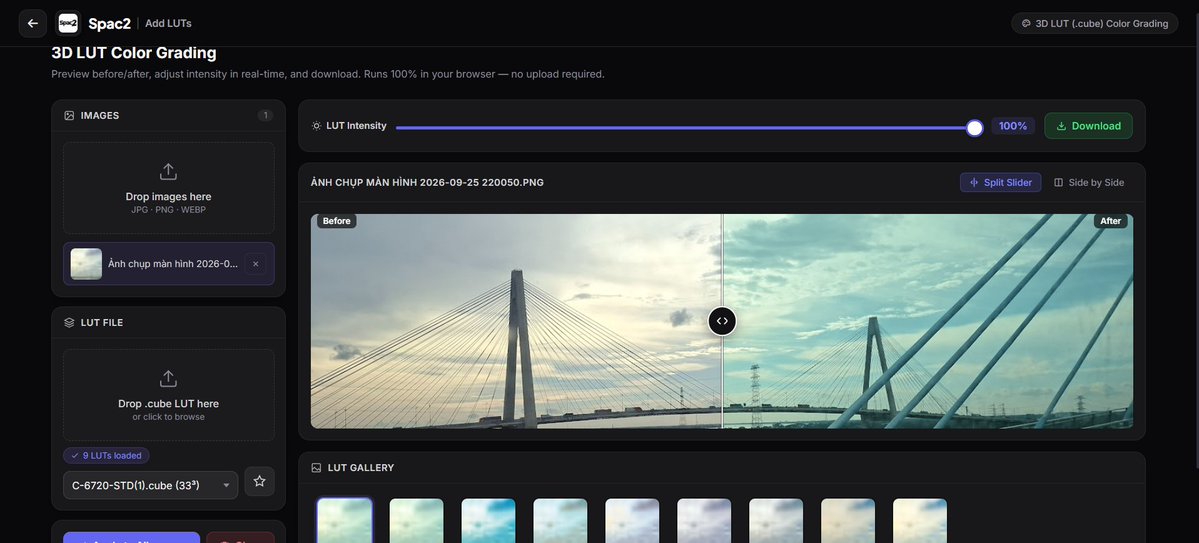This screenshot has height=543, width=1199.
Task: Select the sixth LUT gallery thumbnail
Action: [x=704, y=521]
